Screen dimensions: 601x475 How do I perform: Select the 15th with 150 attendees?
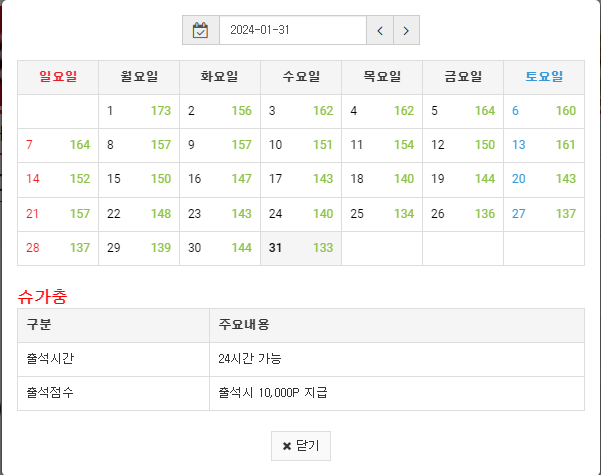139,179
